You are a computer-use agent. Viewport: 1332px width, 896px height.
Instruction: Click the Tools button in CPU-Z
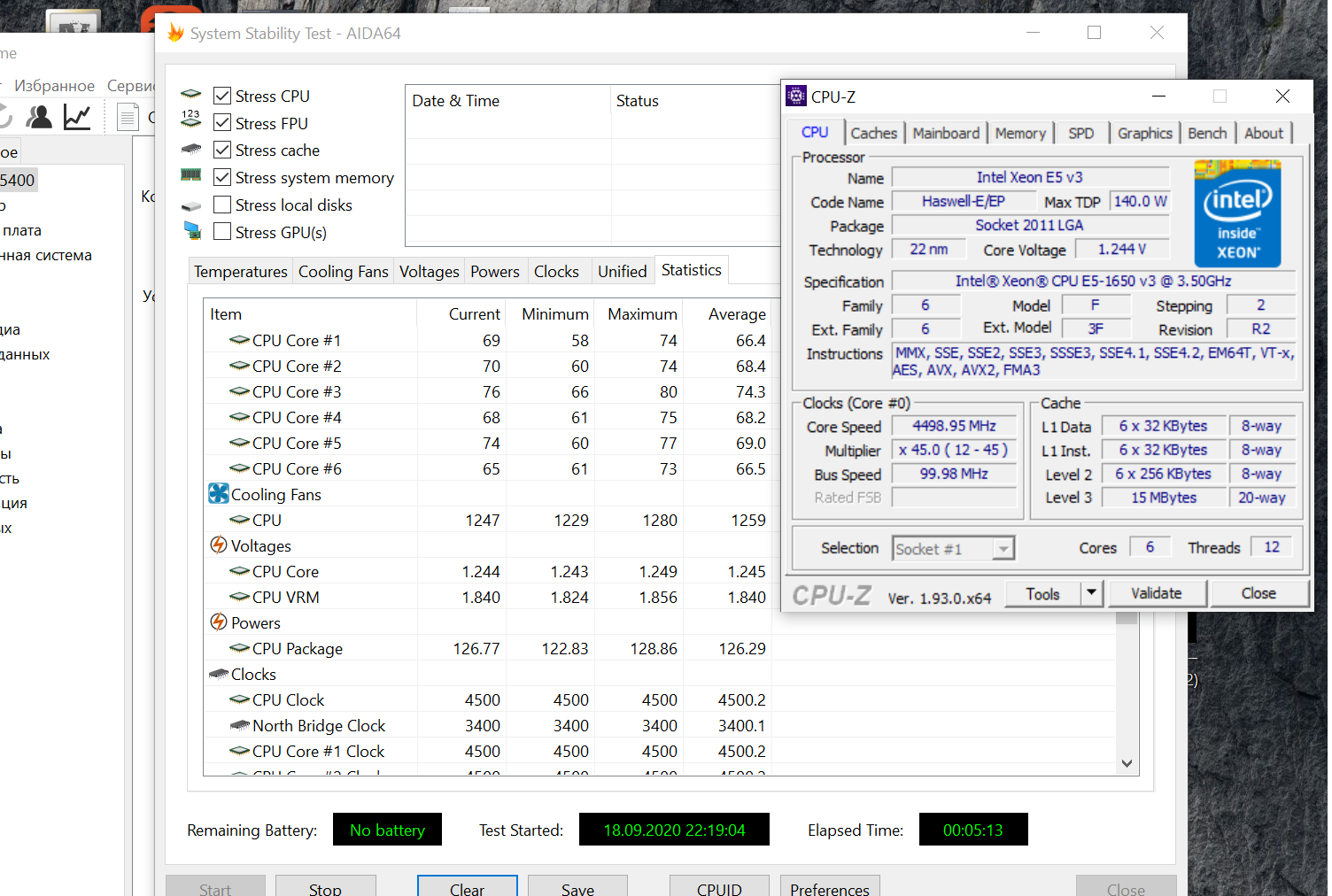[1042, 593]
